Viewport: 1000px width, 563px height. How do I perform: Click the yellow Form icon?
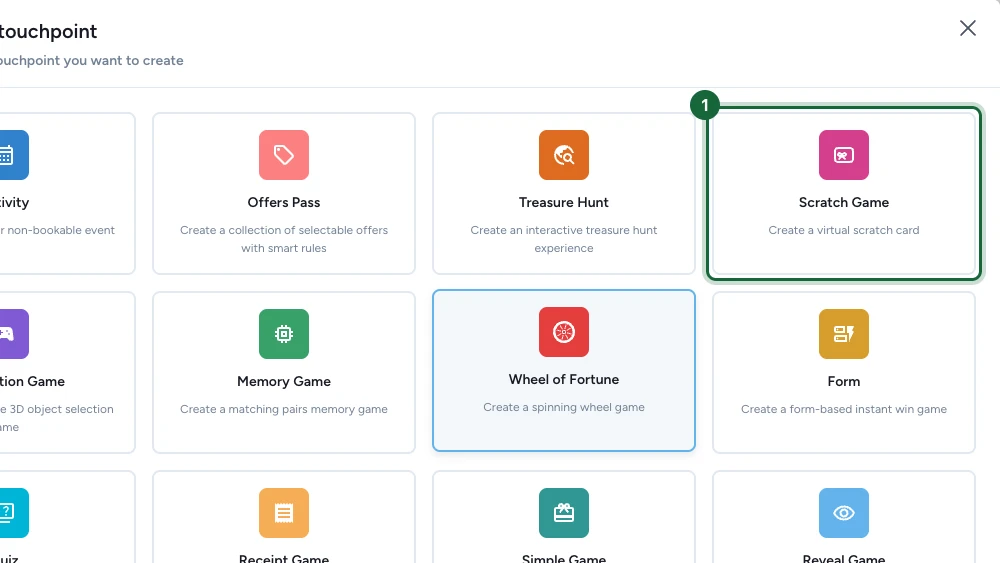pyautogui.click(x=844, y=334)
